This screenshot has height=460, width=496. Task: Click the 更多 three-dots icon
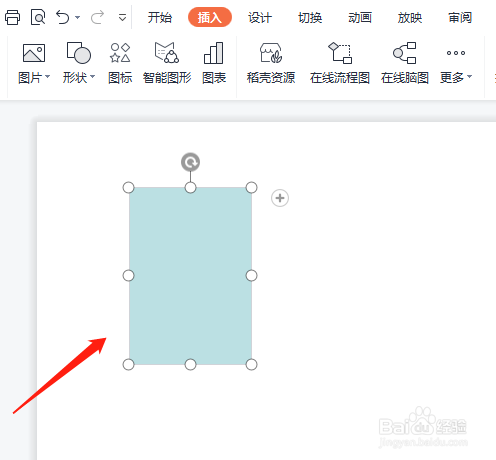tap(456, 53)
